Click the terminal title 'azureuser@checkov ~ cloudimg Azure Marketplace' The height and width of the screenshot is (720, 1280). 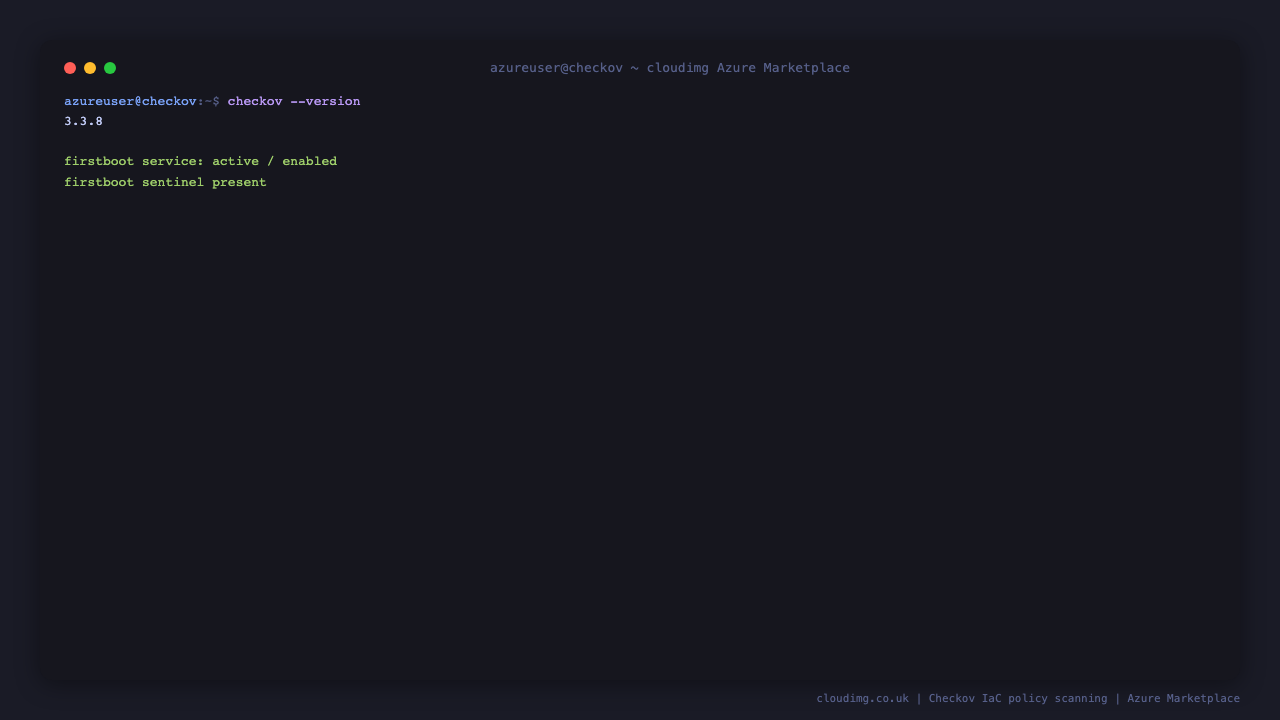tap(670, 68)
